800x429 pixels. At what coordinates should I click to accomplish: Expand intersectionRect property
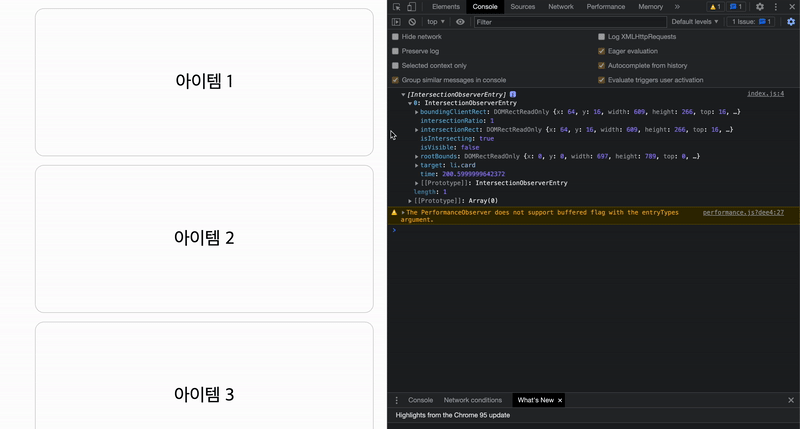pos(416,130)
